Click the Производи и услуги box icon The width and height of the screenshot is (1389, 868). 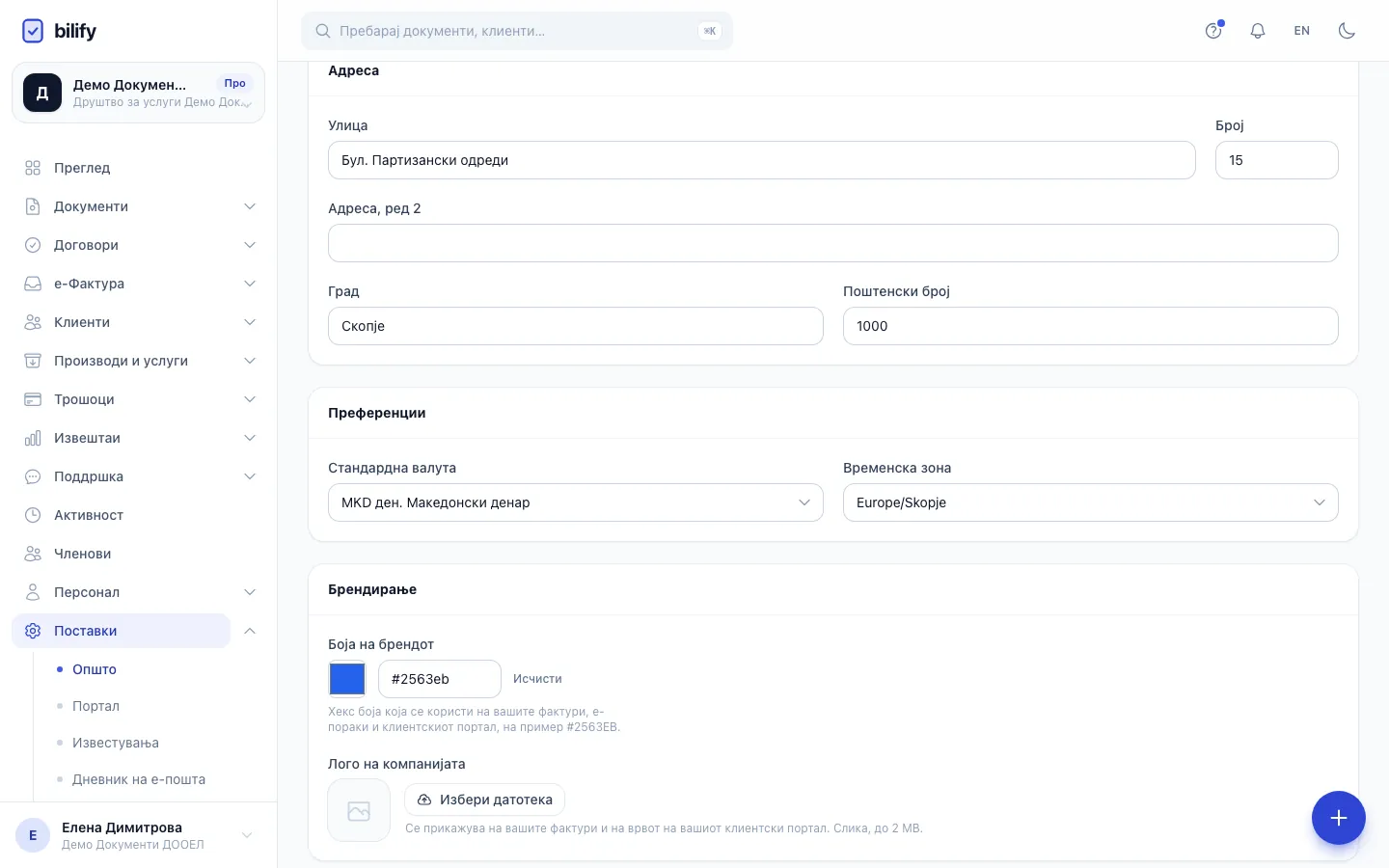click(33, 361)
